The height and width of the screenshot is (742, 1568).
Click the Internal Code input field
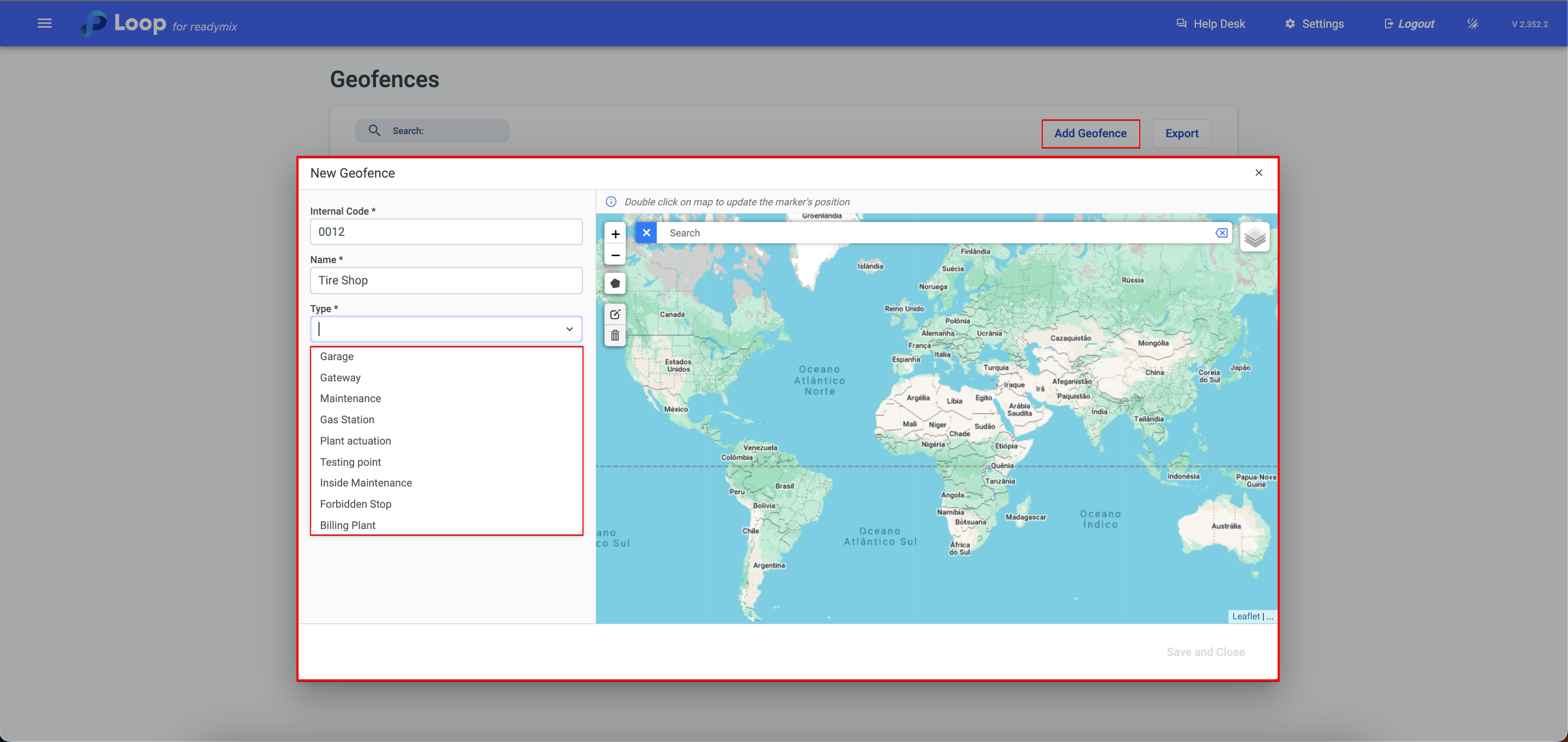[446, 232]
